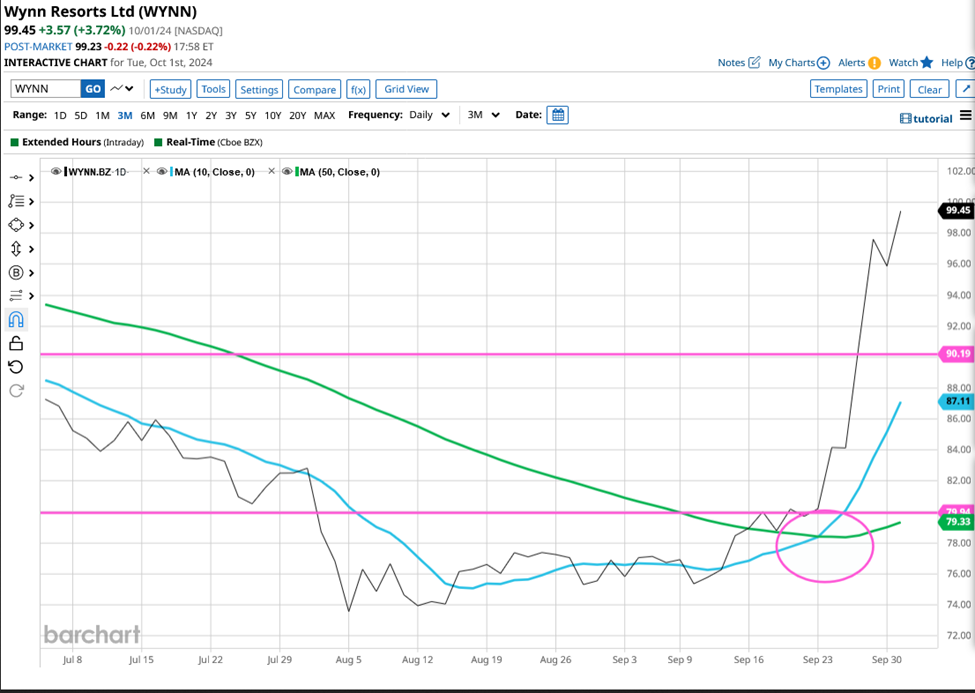Viewport: 975px width, 693px height.
Task: Select the 6M range option
Action: click(x=147, y=115)
